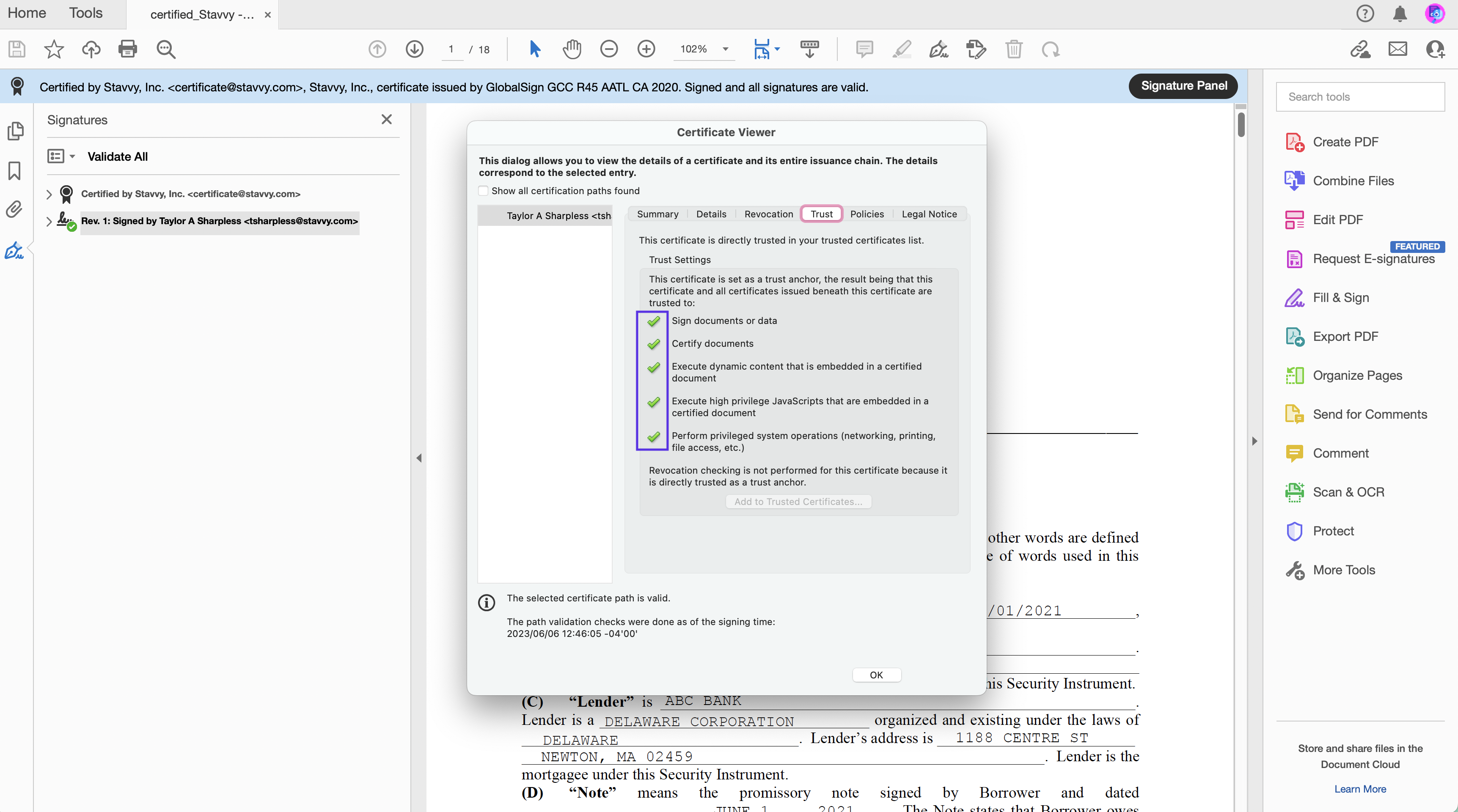Open Signatures panel options dropdown
The height and width of the screenshot is (812, 1458).
point(61,156)
